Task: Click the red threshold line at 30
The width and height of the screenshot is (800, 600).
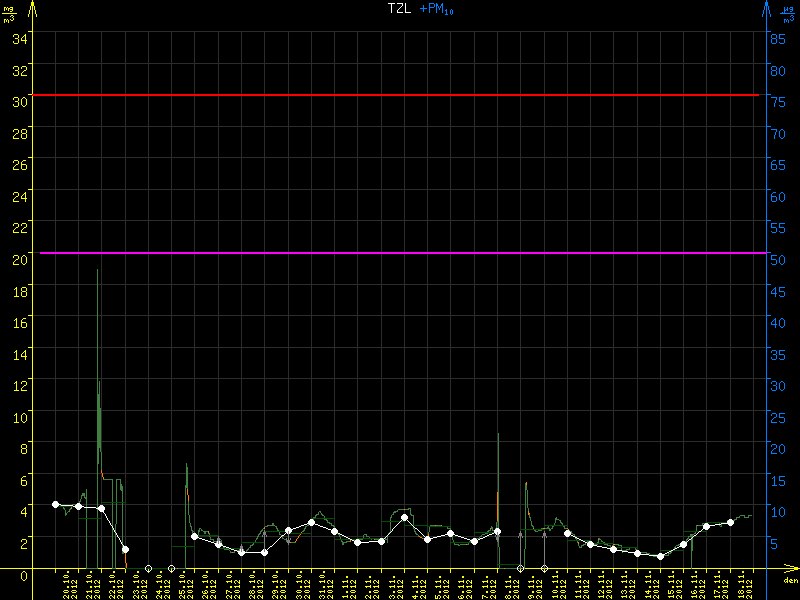Action: [x=400, y=95]
